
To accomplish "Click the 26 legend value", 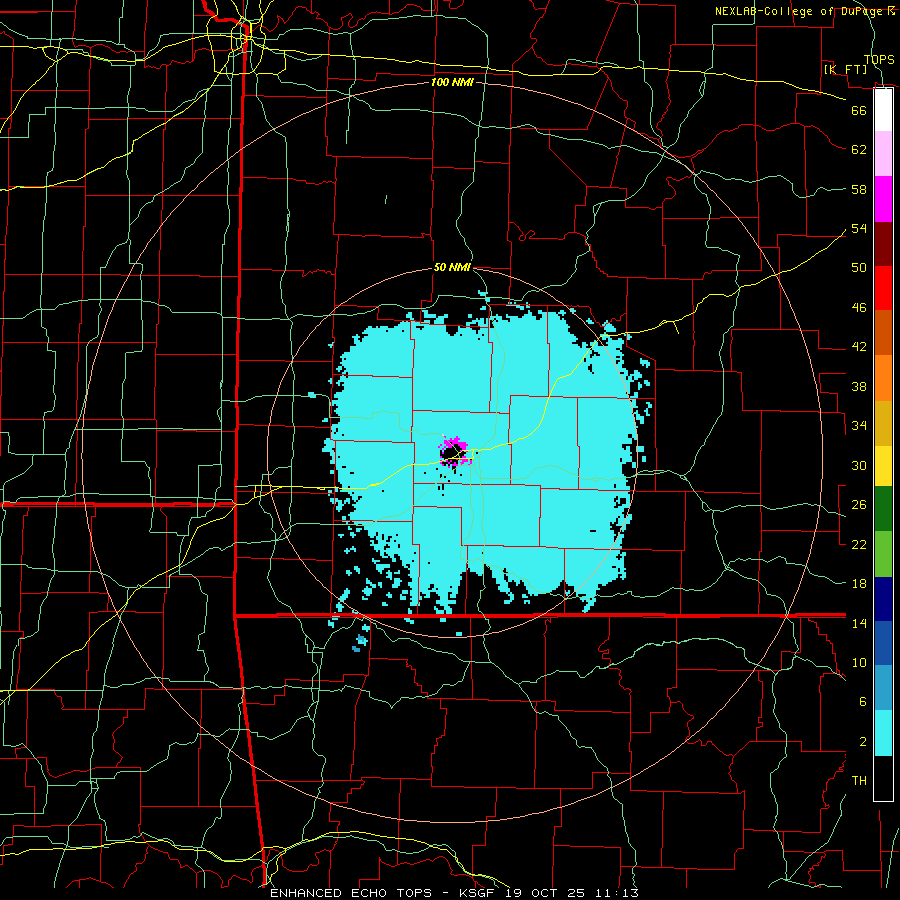I will coord(859,505).
